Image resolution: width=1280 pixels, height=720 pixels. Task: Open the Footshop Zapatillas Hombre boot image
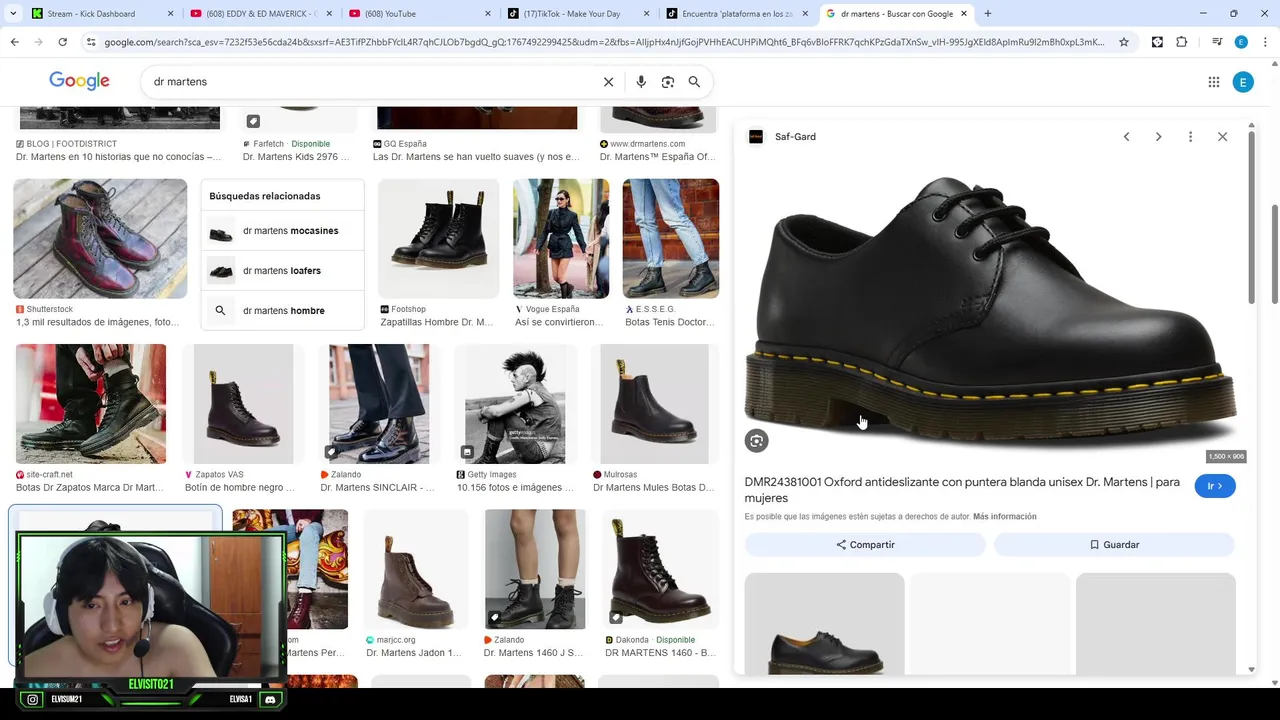pyautogui.click(x=438, y=239)
